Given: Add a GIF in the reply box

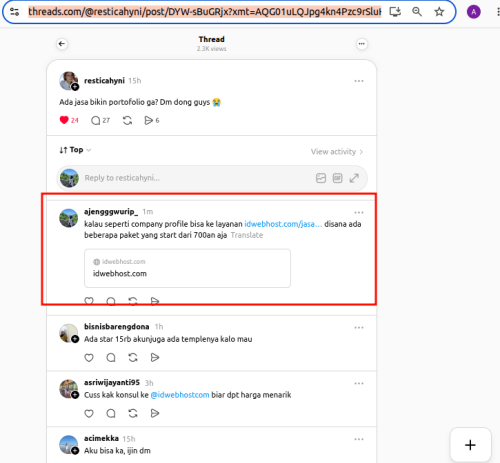Looking at the screenshot, I should click(337, 178).
